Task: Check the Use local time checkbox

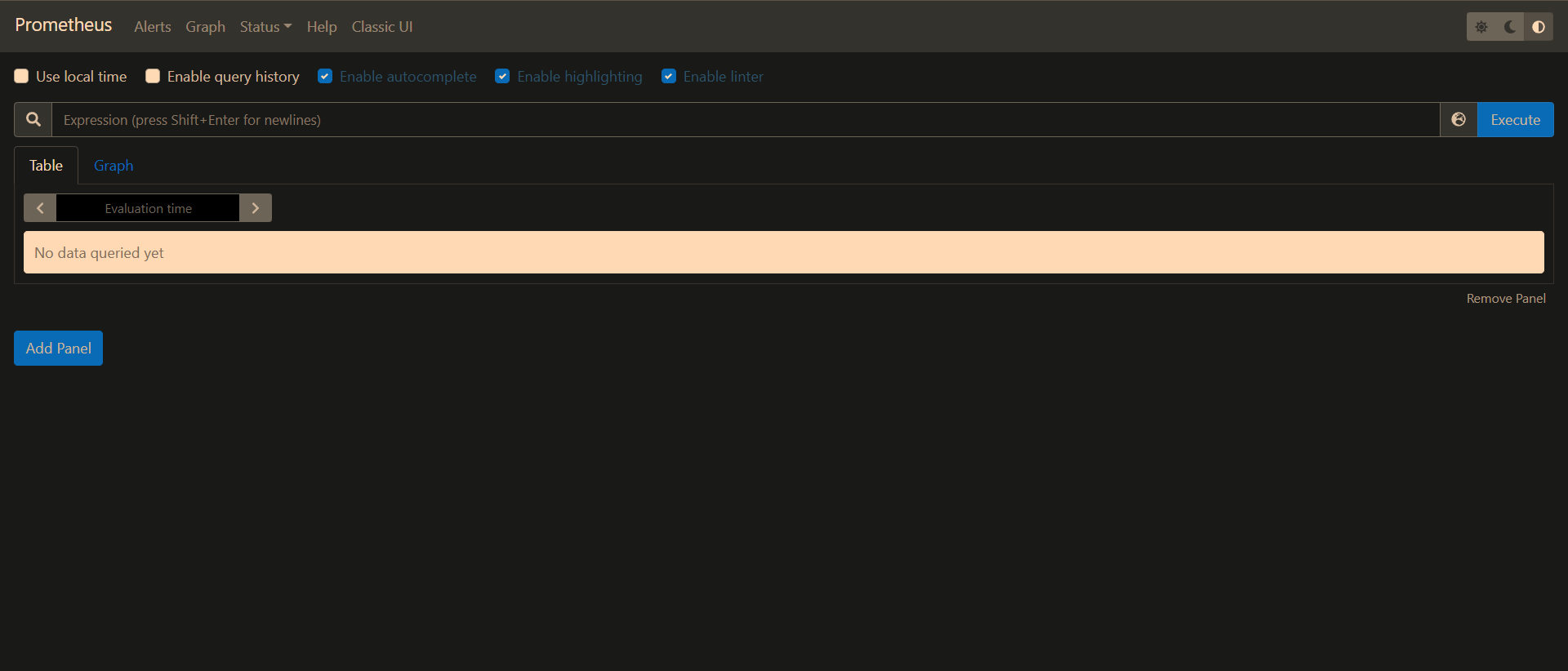Action: (x=21, y=76)
